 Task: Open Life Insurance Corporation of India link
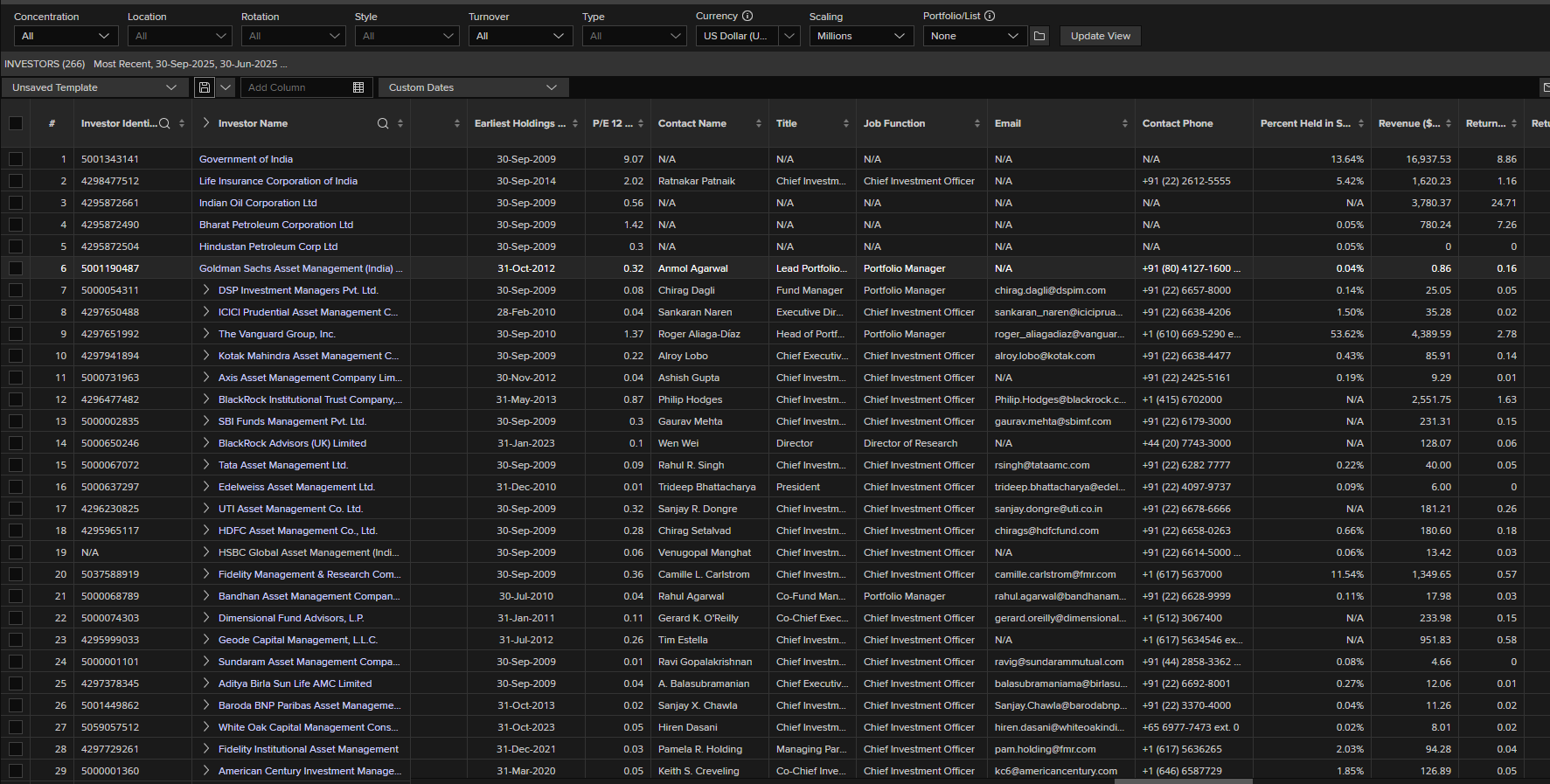click(x=278, y=181)
